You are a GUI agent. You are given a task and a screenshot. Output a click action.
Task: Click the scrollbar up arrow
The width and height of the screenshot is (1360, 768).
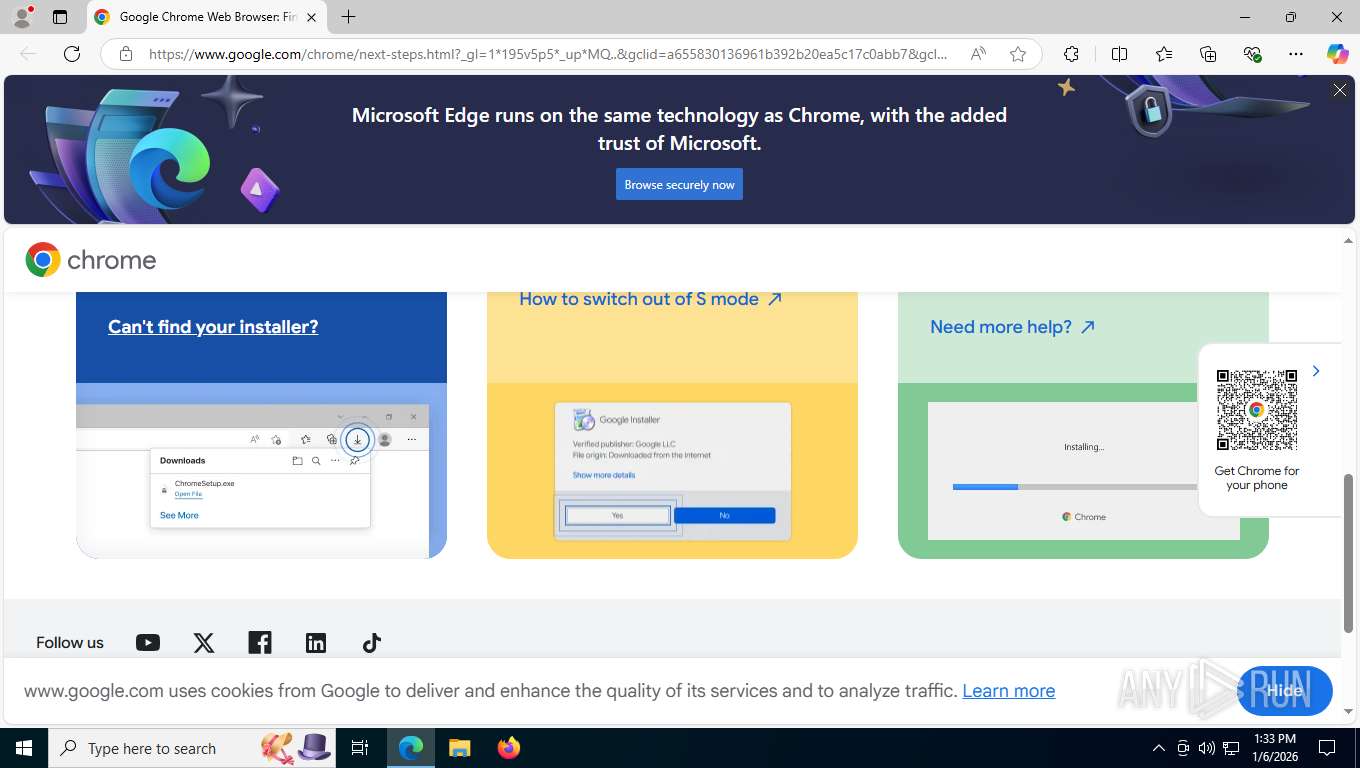pos(1348,241)
